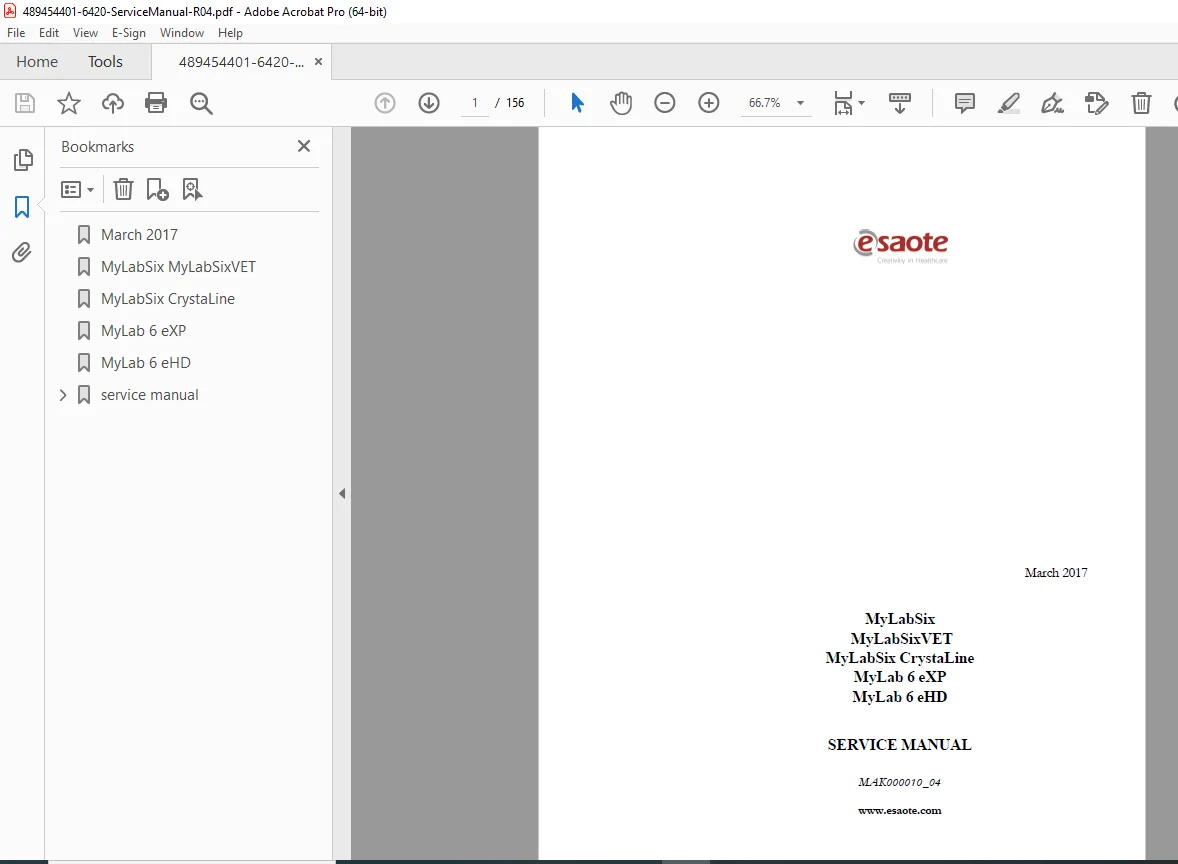The width and height of the screenshot is (1178, 864).
Task: Delete selected bookmark trash icon
Action: 123,189
